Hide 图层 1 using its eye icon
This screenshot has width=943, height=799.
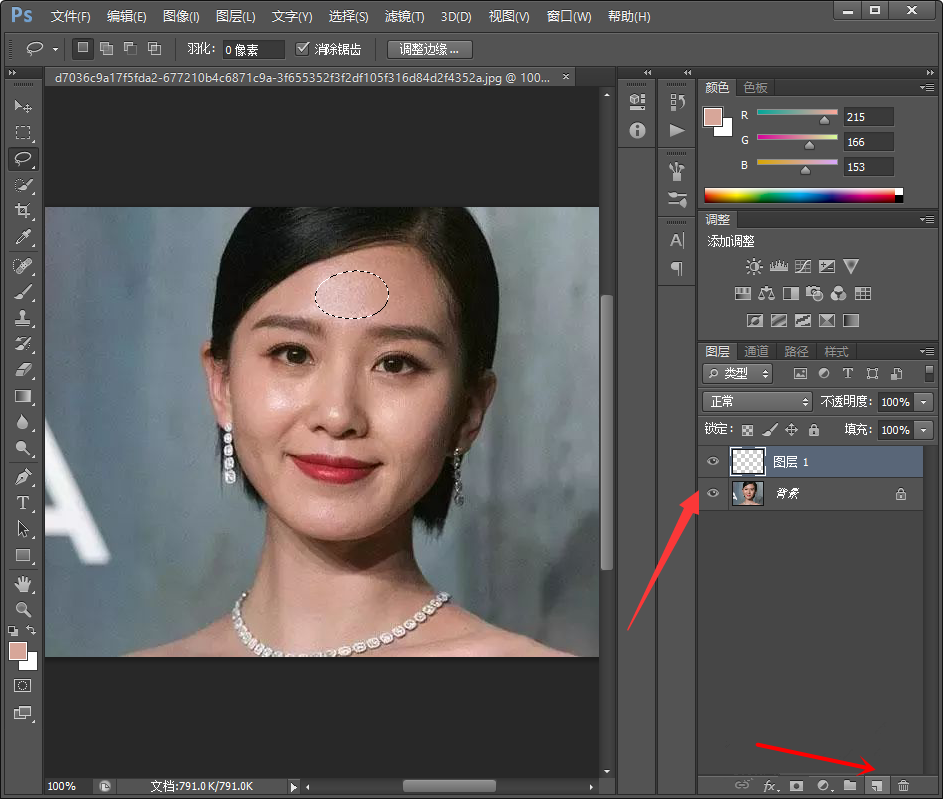pos(713,461)
